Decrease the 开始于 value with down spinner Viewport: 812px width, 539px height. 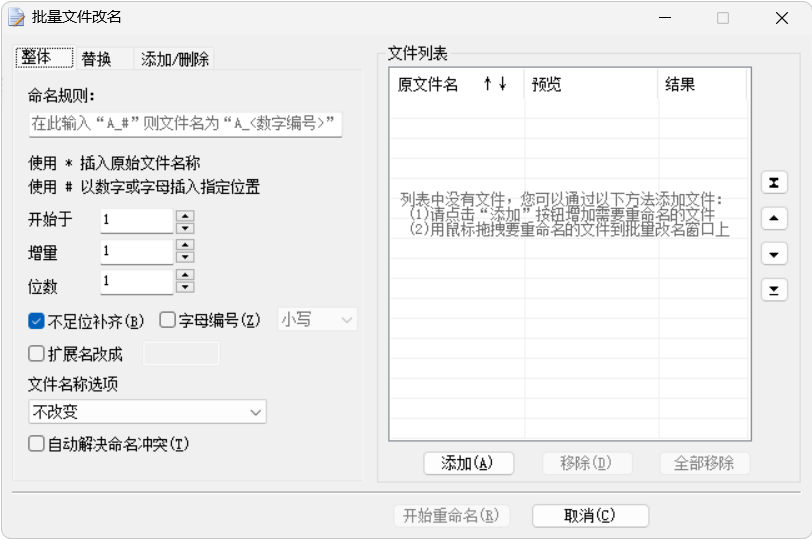(x=185, y=228)
